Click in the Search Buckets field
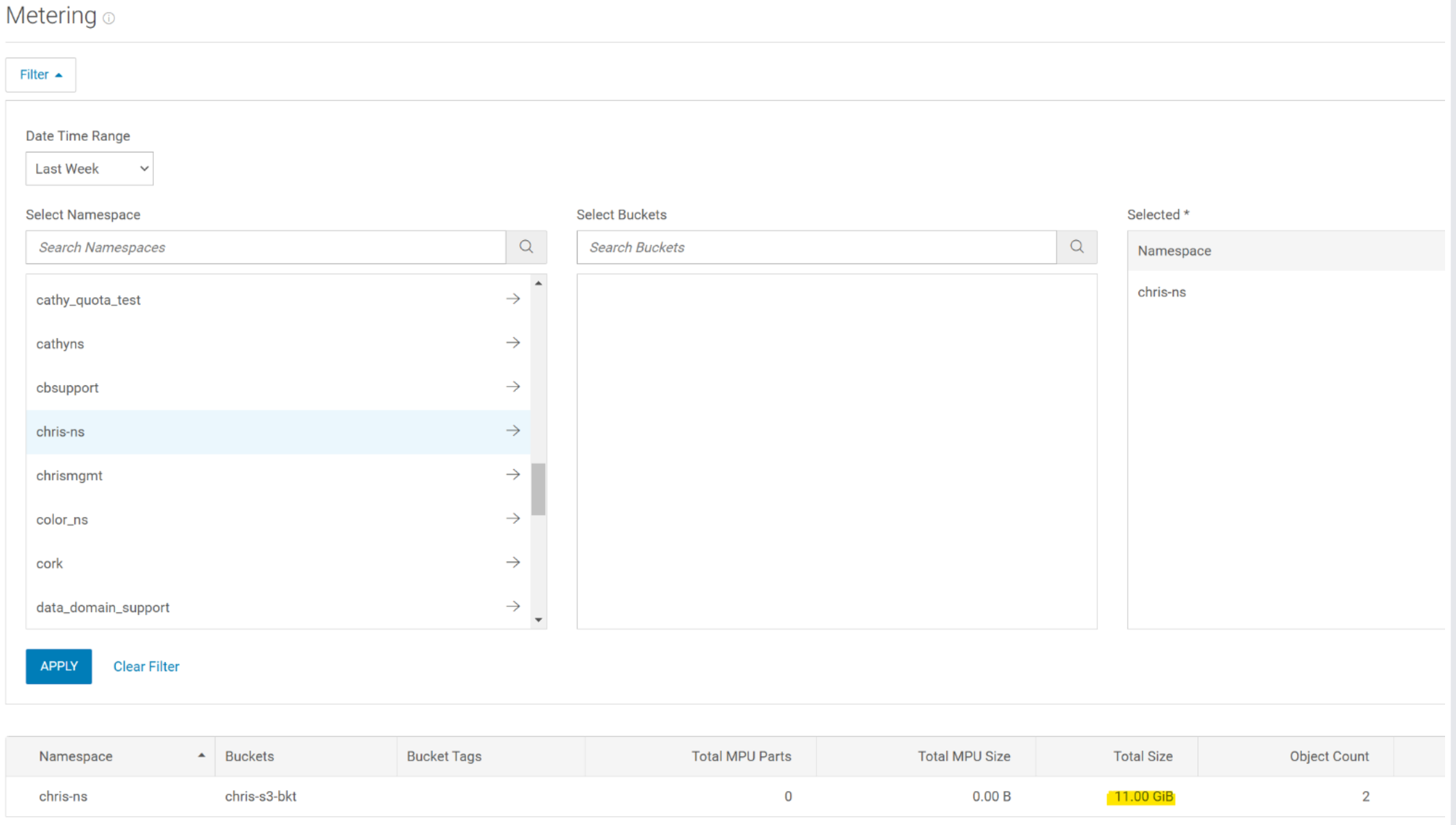 (816, 247)
